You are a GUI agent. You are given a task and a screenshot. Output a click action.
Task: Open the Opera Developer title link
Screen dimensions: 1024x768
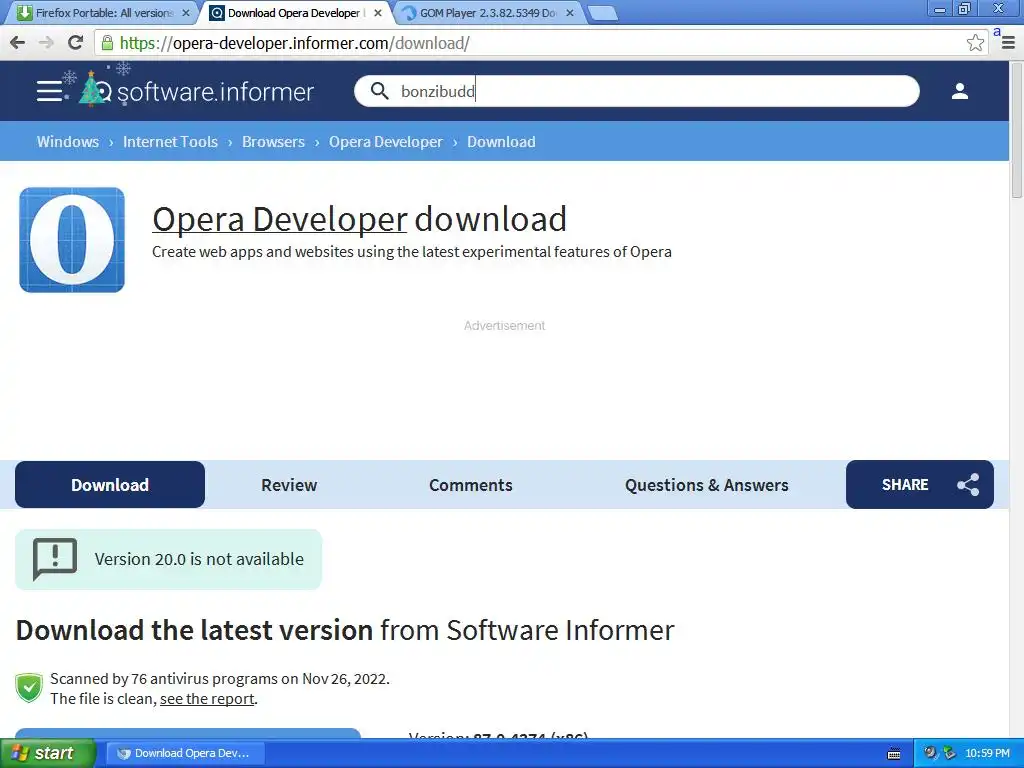pos(280,219)
